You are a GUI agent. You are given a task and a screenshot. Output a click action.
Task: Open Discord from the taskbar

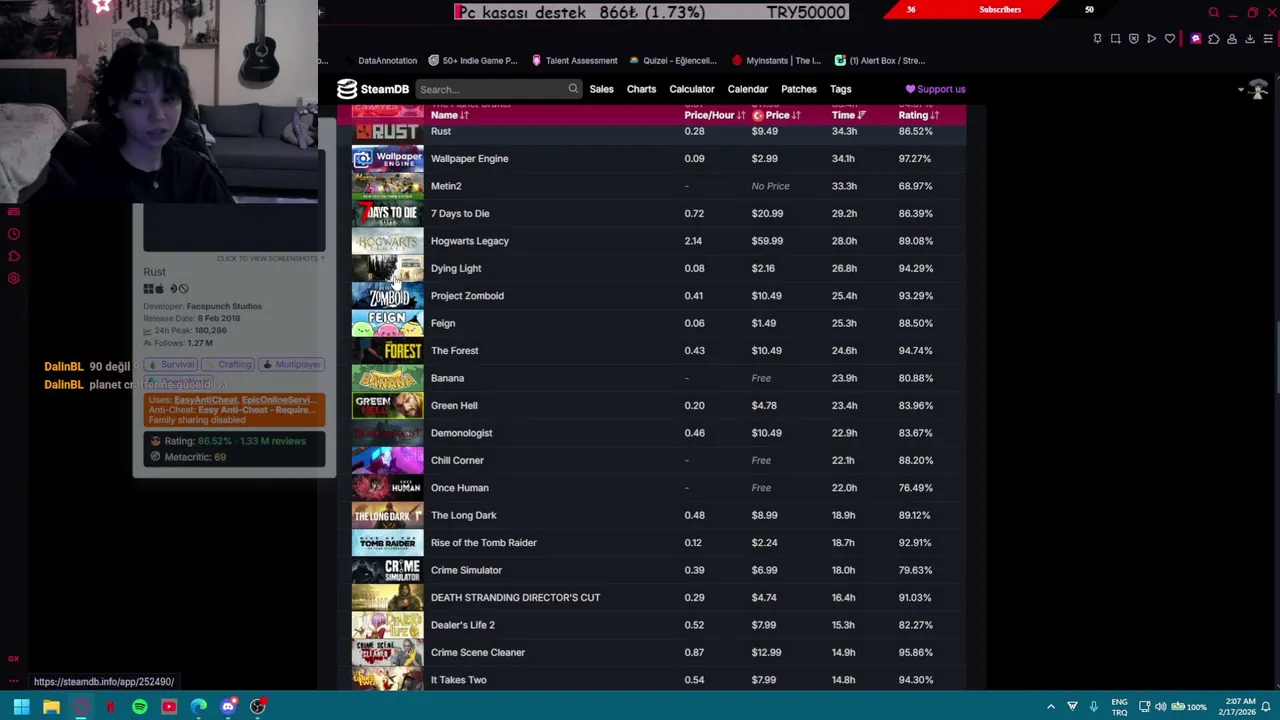click(x=228, y=707)
